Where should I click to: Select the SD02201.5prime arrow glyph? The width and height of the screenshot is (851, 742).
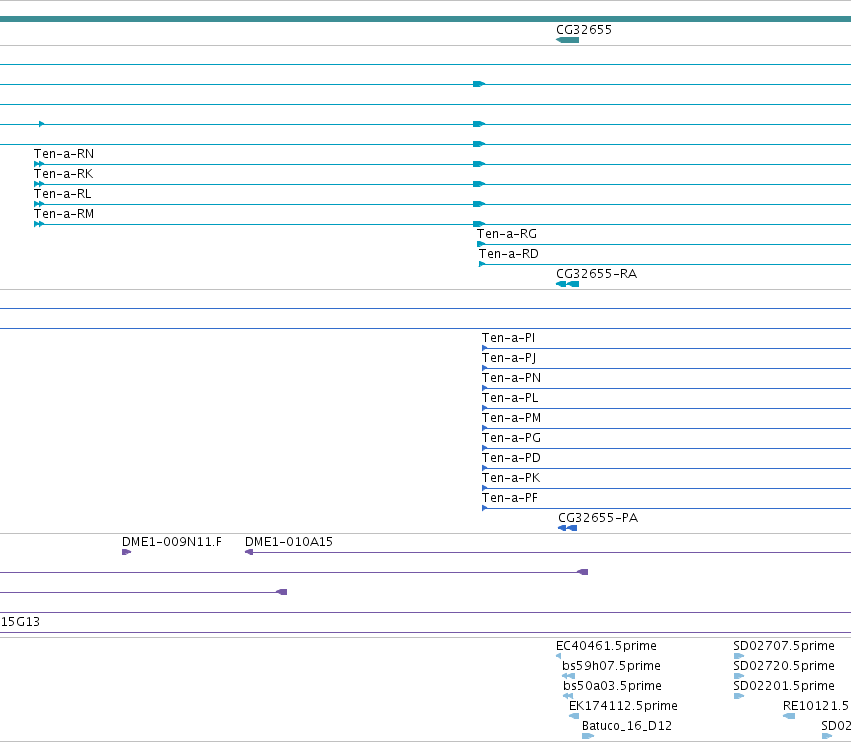point(739,696)
